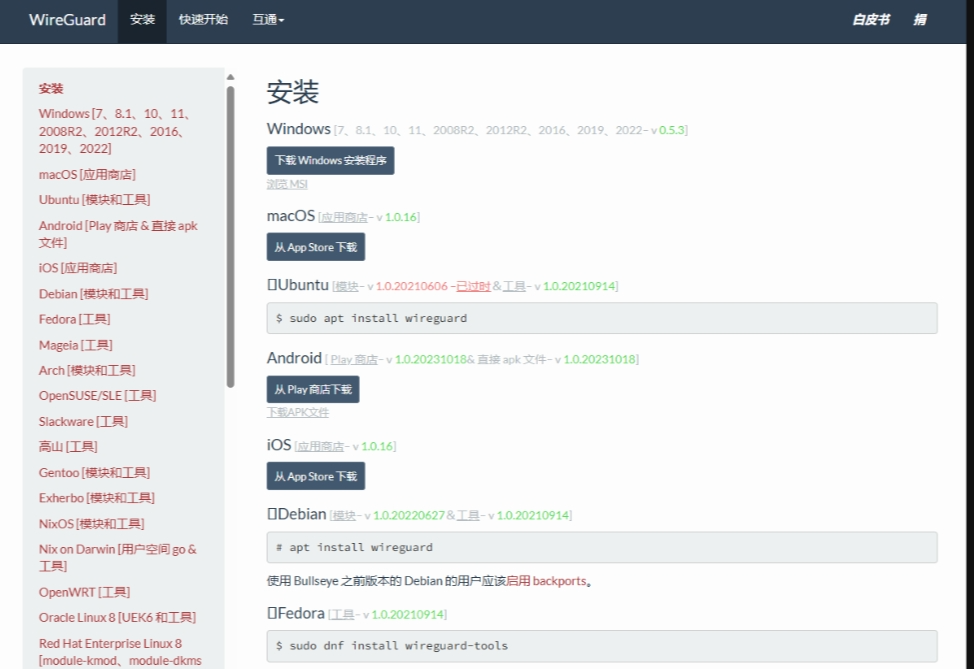Select sidebar Debian [模块和工具] entry
This screenshot has width=974, height=669.
(93, 294)
